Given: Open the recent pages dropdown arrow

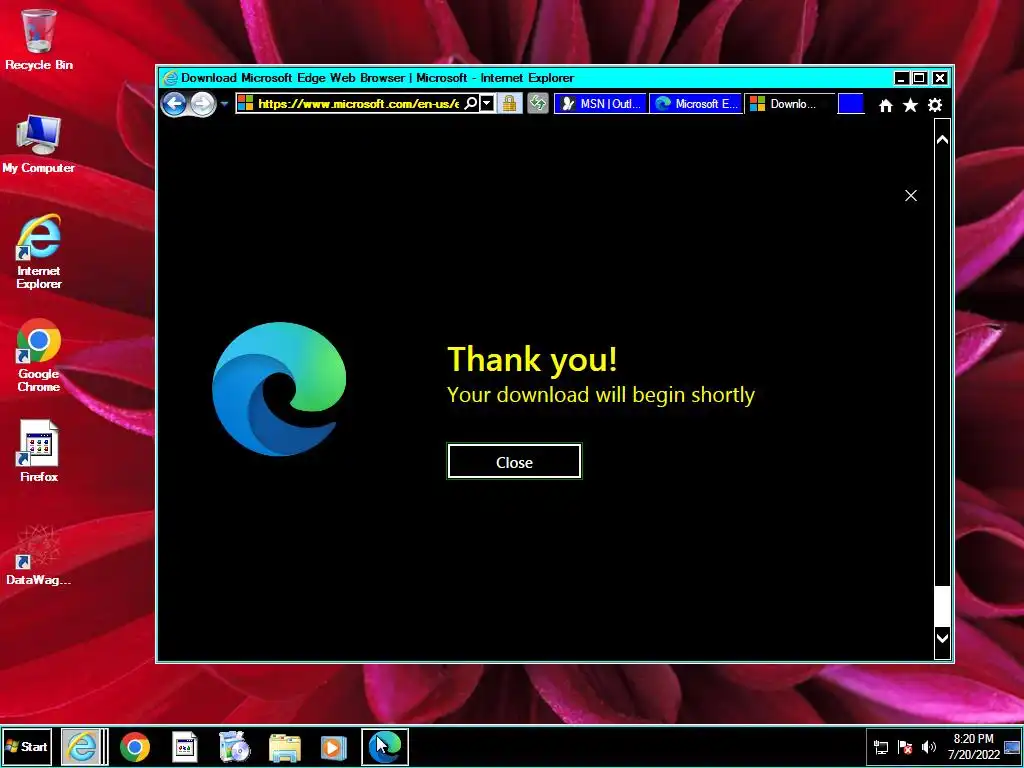Looking at the screenshot, I should click(224, 104).
